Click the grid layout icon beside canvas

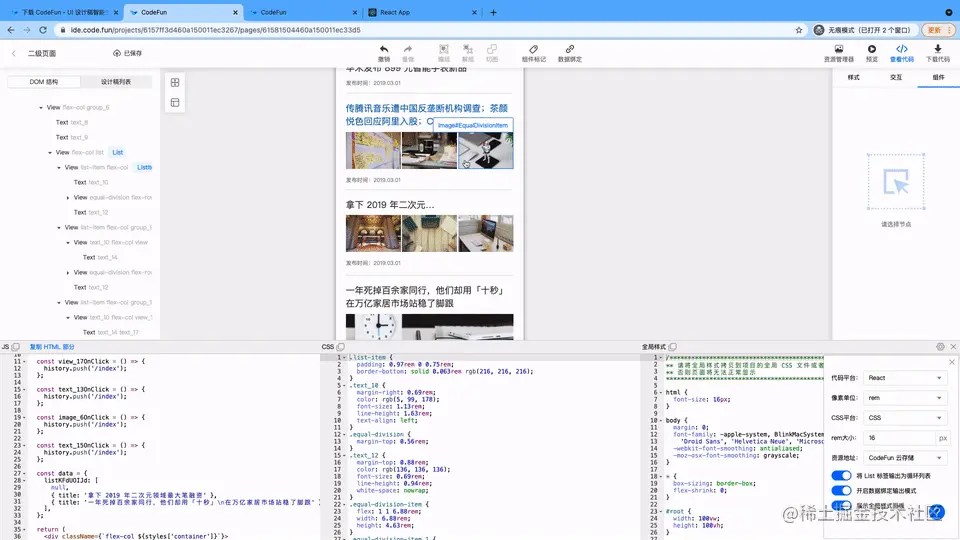[x=175, y=83]
